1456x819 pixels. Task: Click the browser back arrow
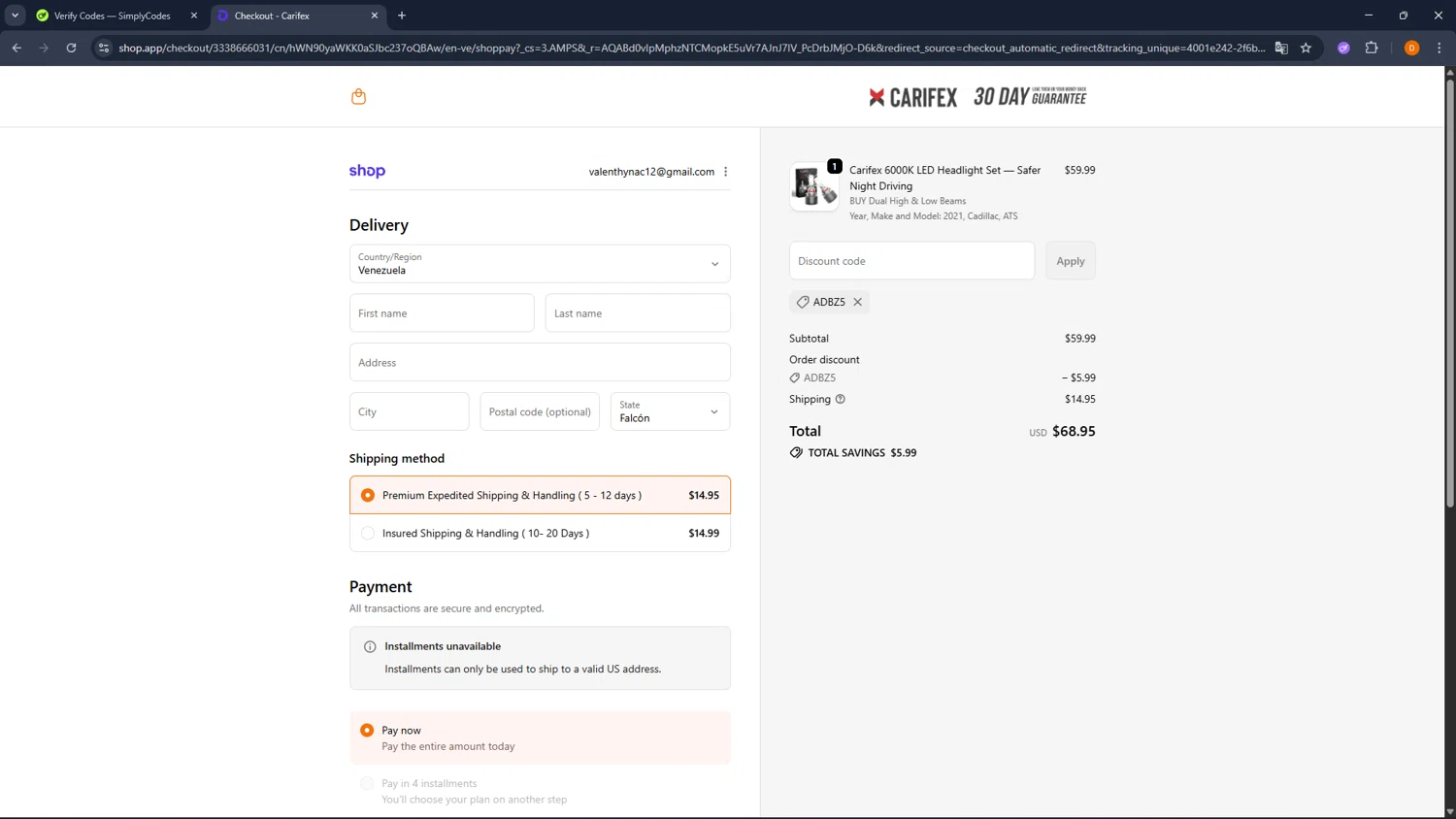coord(17,48)
